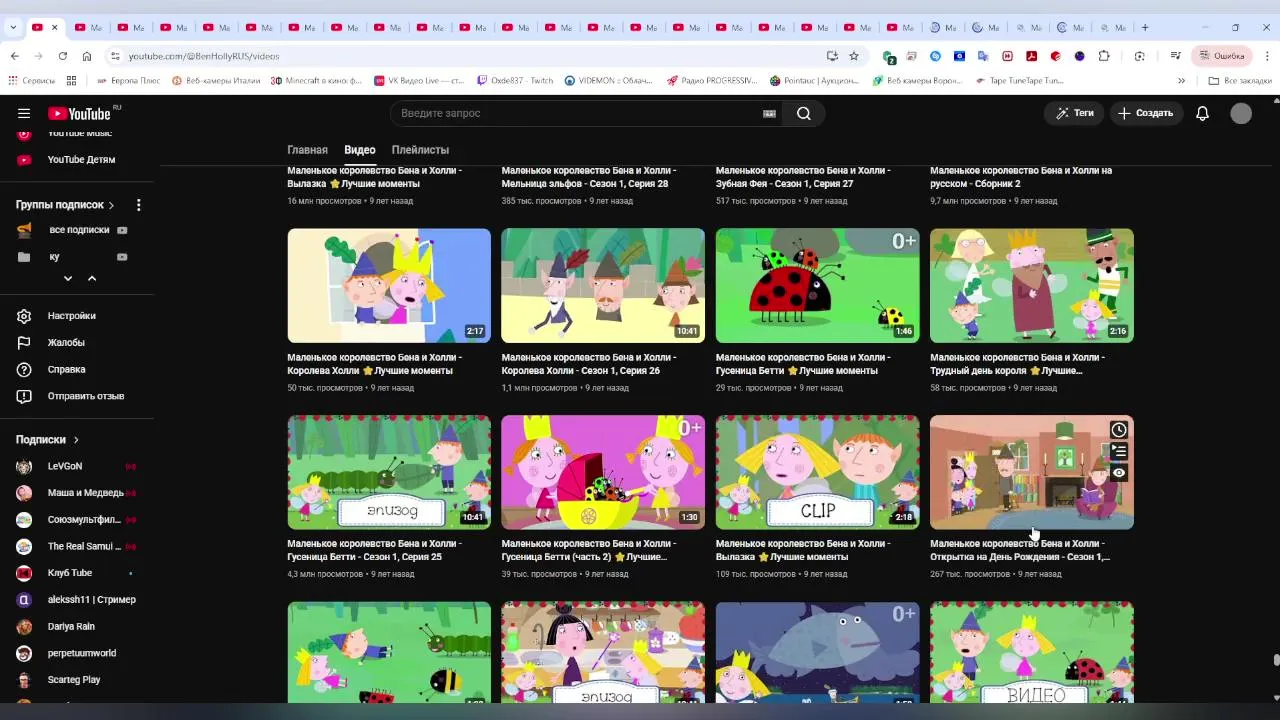
Task: Click the browser back arrow
Action: coord(14,56)
